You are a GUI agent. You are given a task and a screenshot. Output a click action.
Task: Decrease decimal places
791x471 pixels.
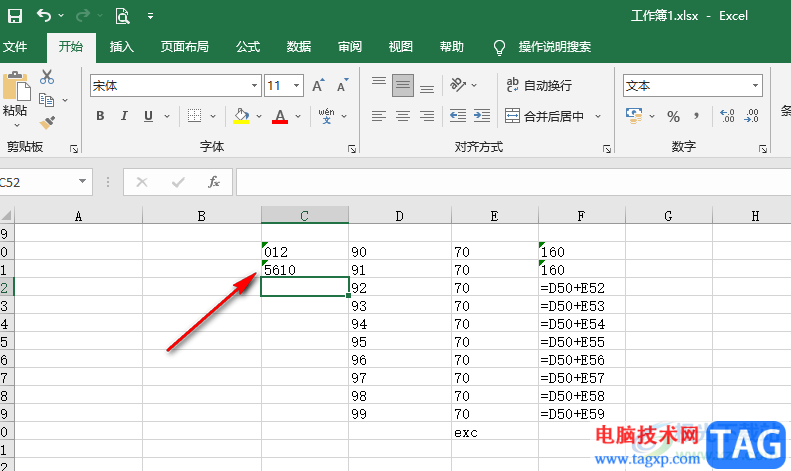click(751, 116)
